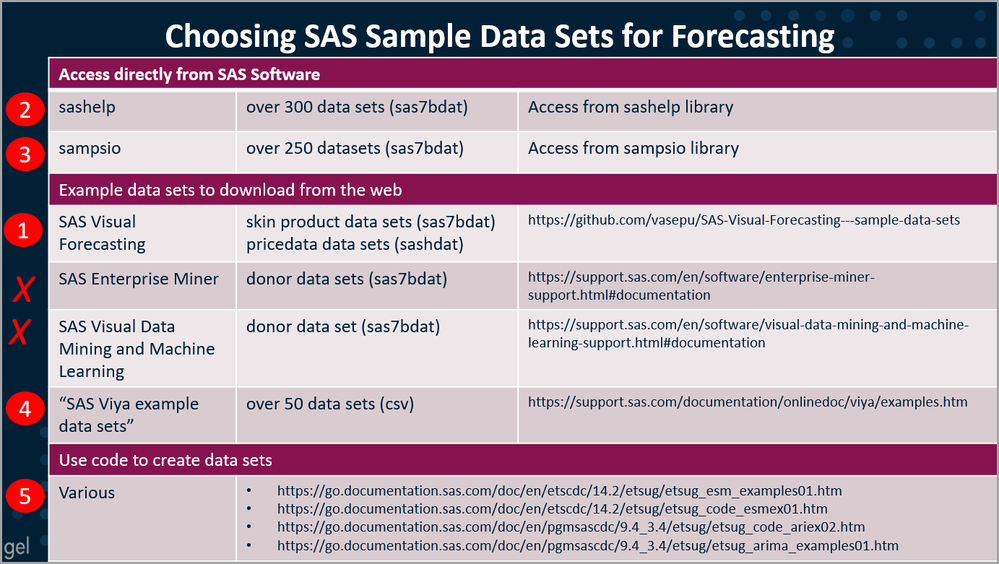
Task: Open the visual-data-mining-and-machine-learning support link
Action: 748,333
